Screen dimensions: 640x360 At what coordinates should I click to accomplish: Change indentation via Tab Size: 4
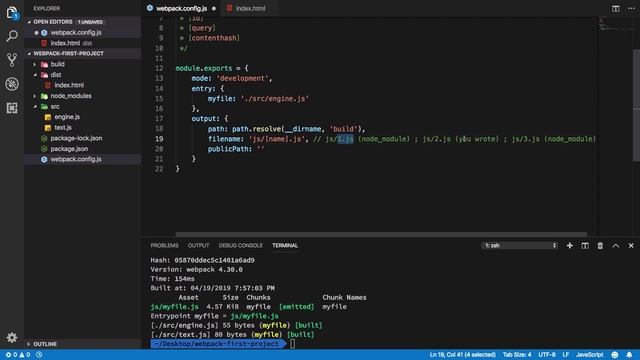click(517, 355)
